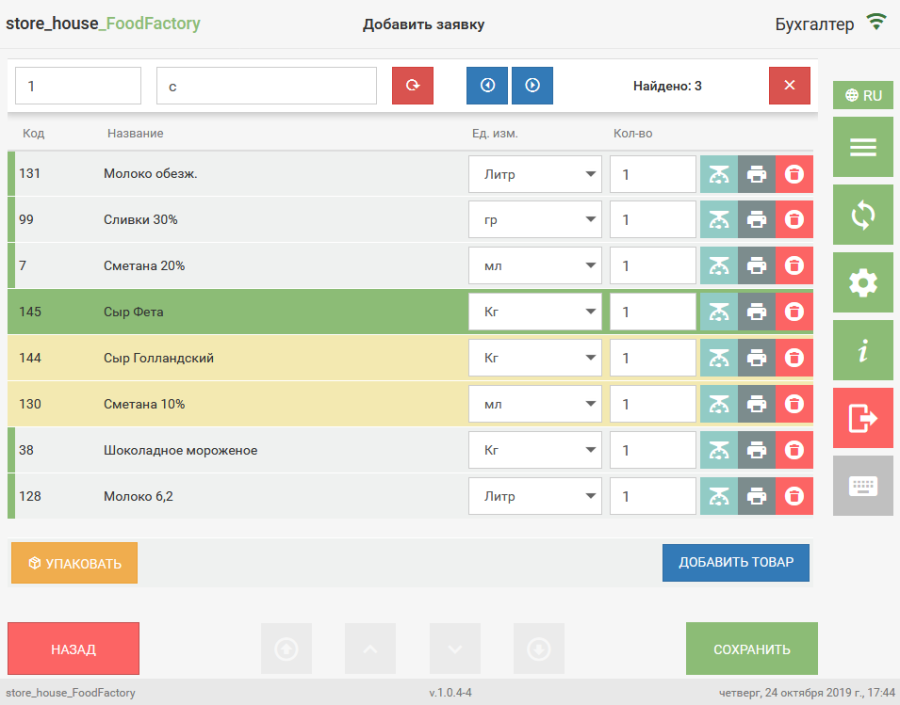Viewport: 900px width, 705px height.
Task: Toggle the on-screen keyboard button
Action: 862,486
